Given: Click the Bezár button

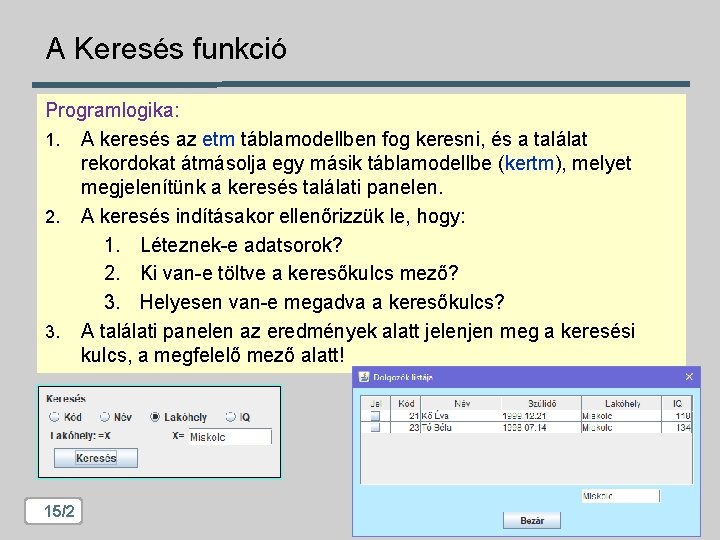Looking at the screenshot, I should 532,521.
